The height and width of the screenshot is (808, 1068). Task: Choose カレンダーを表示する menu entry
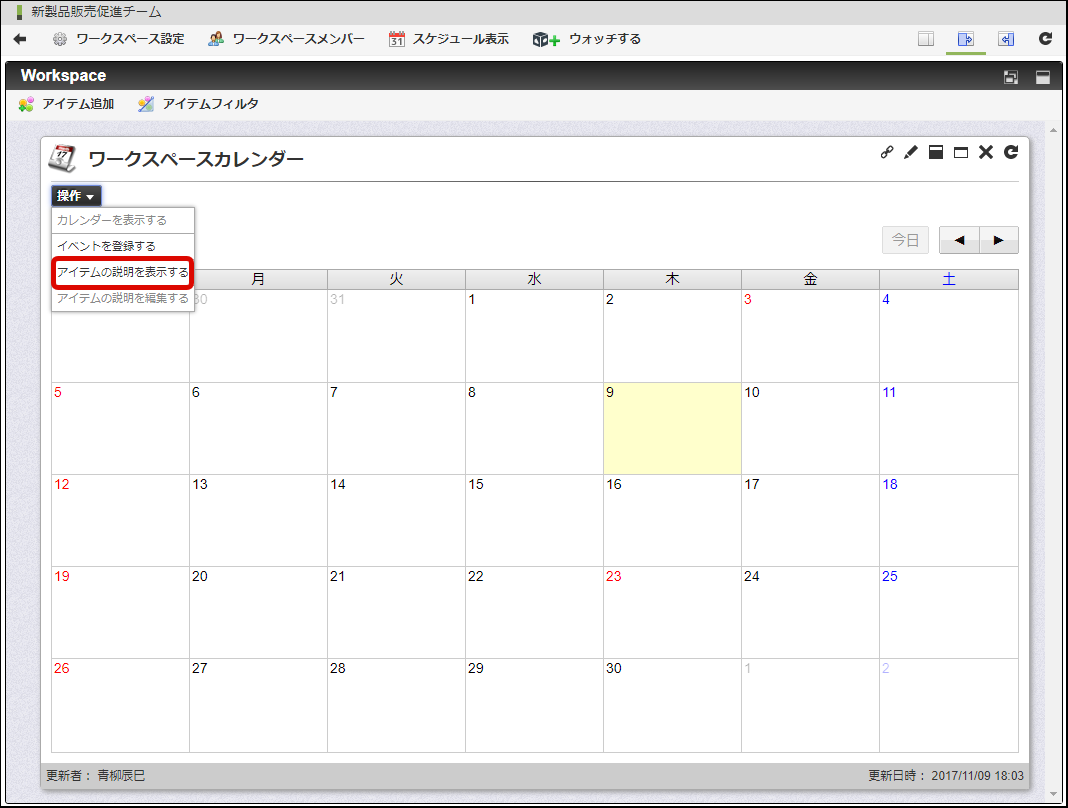(x=123, y=220)
